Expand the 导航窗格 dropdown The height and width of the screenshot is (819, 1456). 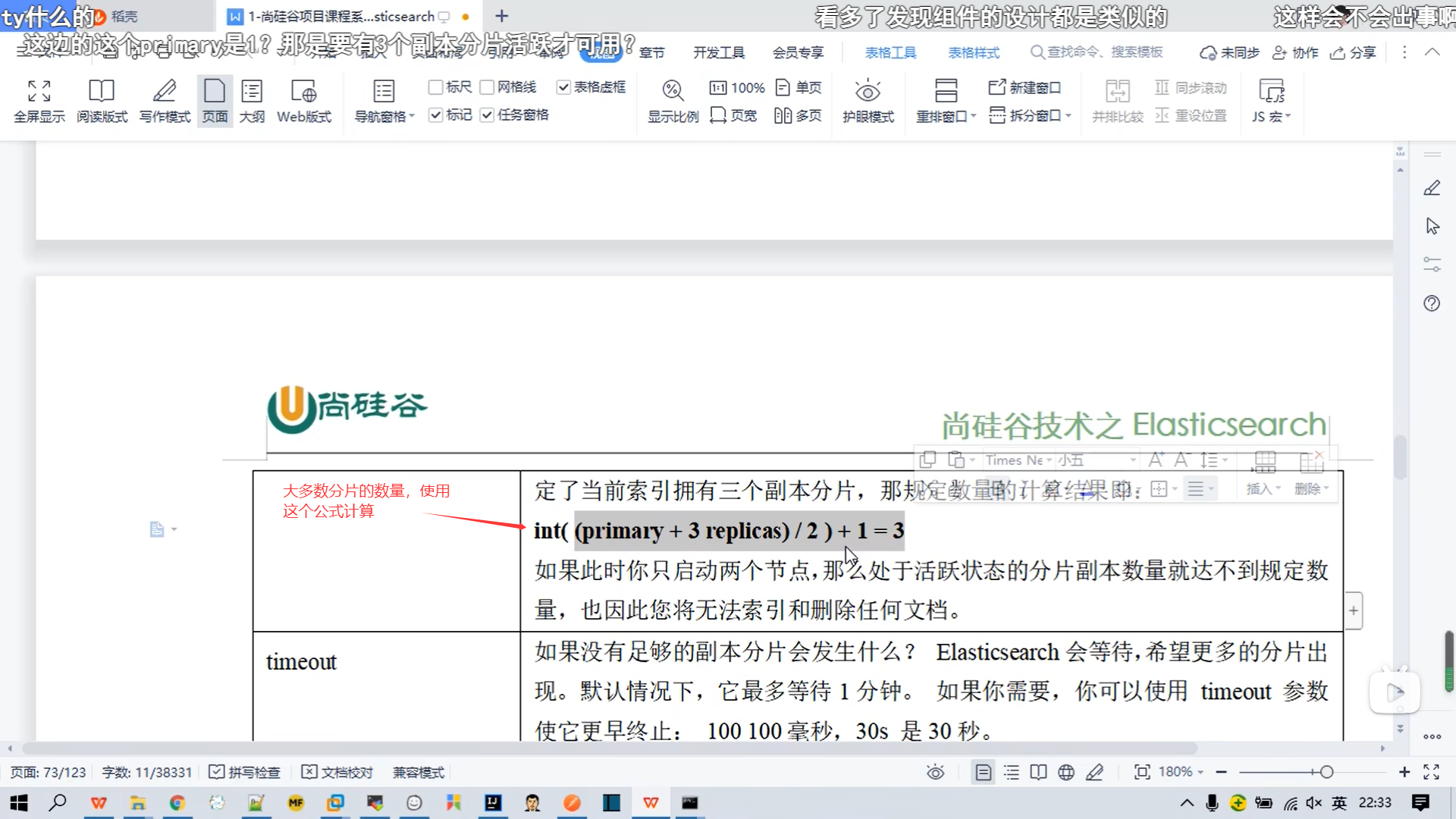[x=412, y=117]
